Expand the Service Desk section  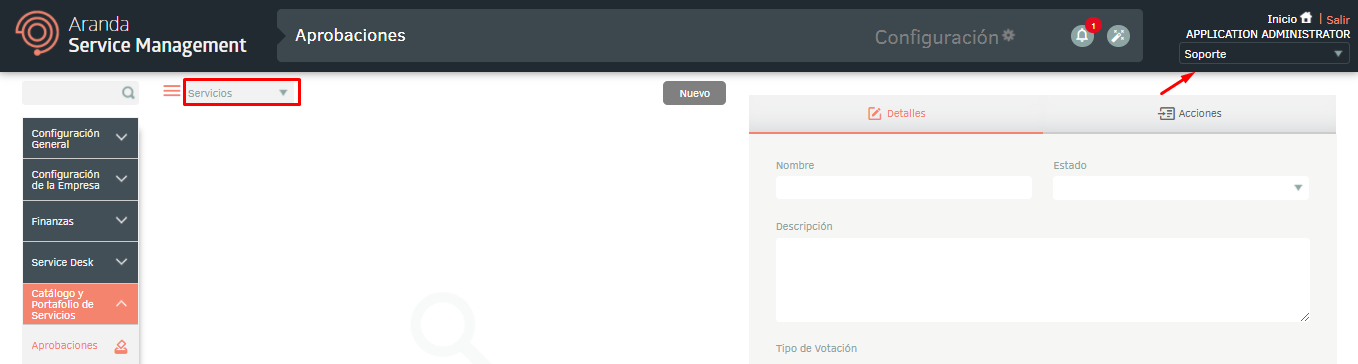point(80,262)
